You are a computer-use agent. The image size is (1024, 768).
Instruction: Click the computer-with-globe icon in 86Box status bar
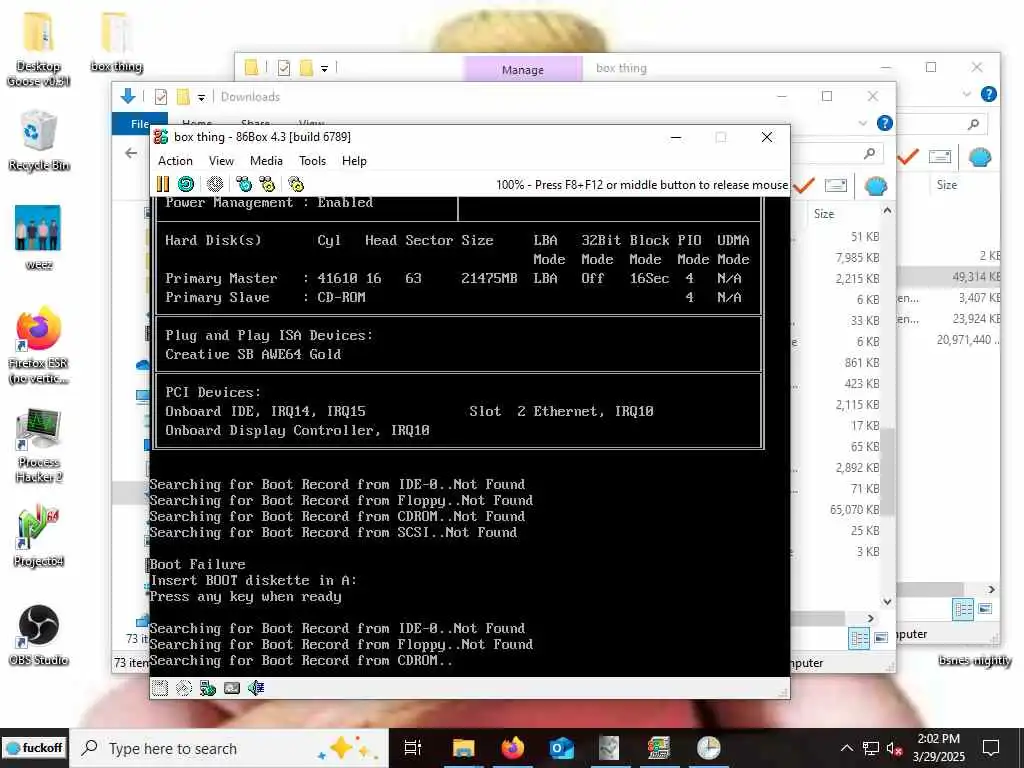coord(208,688)
